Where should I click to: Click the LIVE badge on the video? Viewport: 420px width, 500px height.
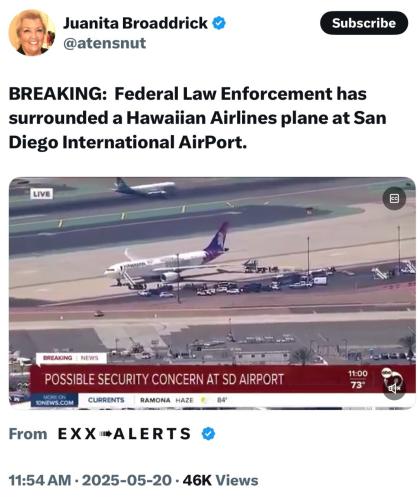click(42, 194)
